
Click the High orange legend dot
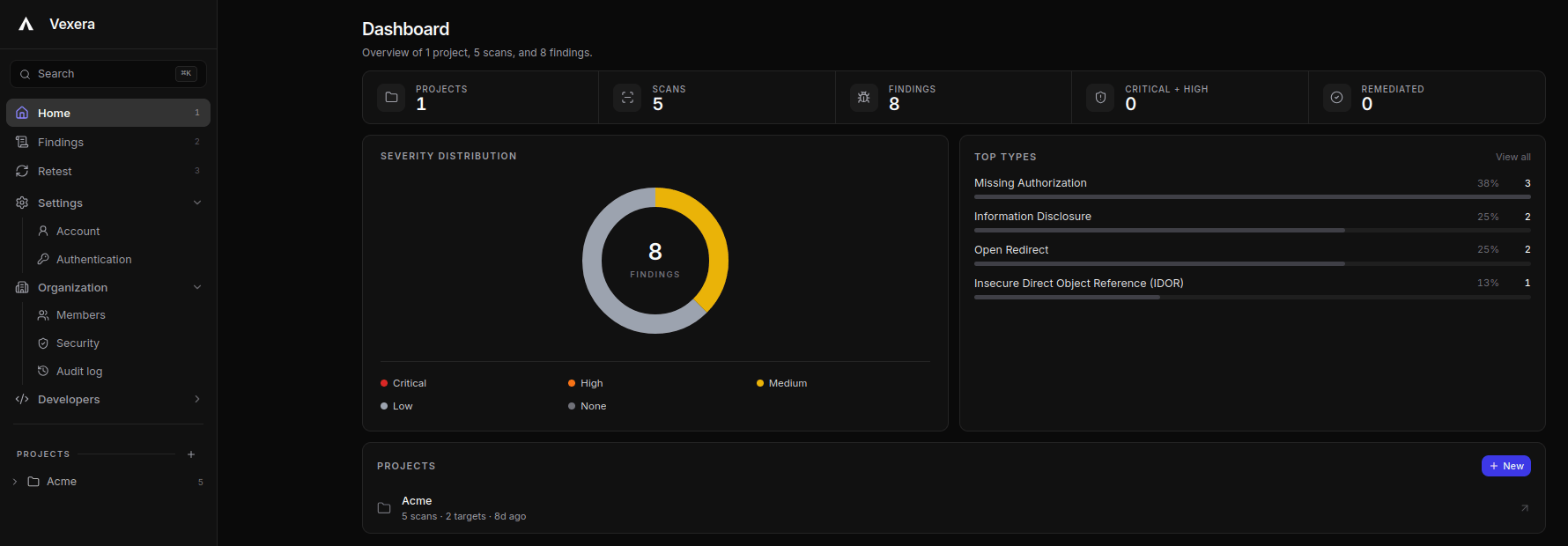pyautogui.click(x=572, y=383)
